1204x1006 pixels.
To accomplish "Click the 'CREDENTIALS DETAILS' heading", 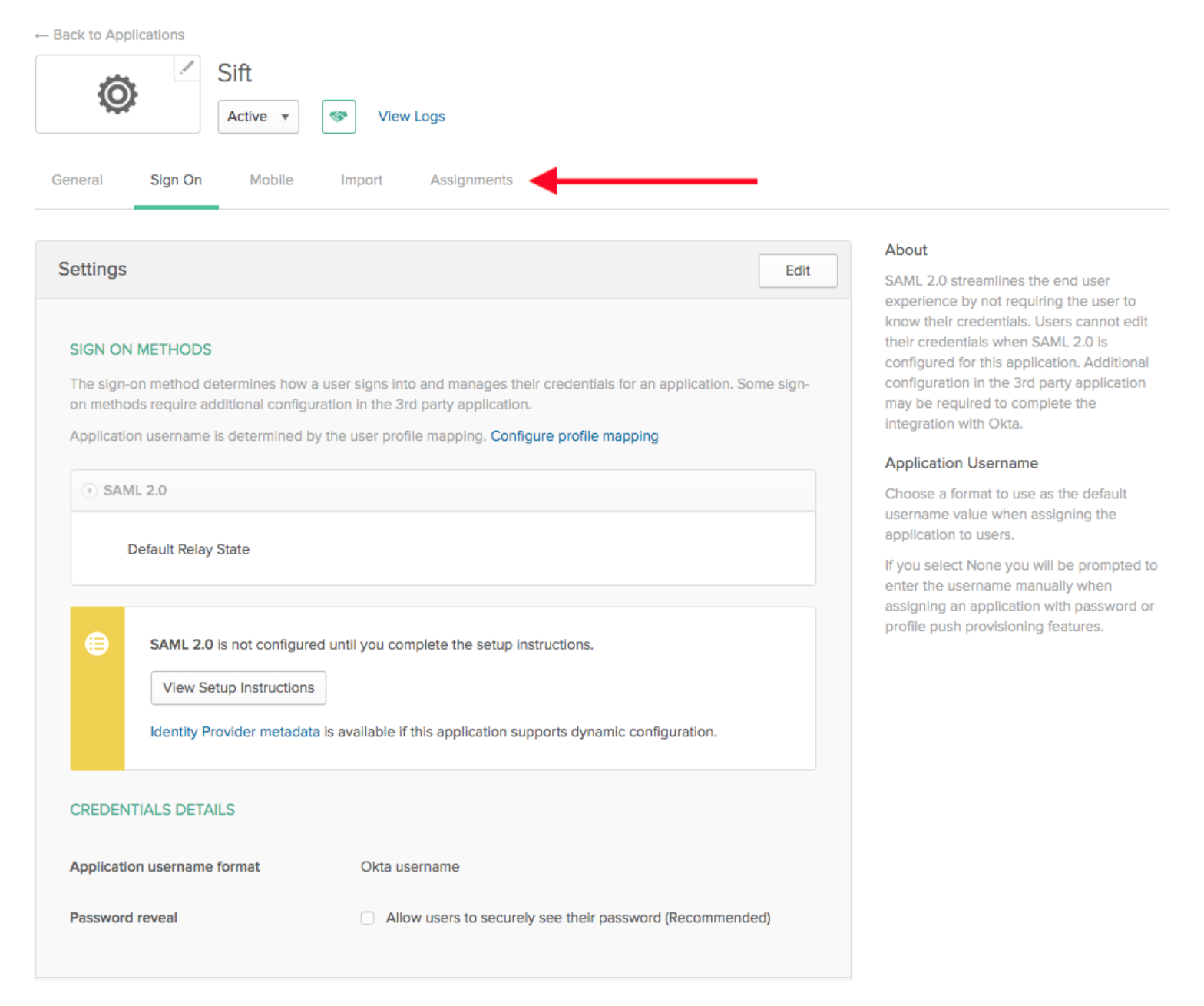I will 152,809.
